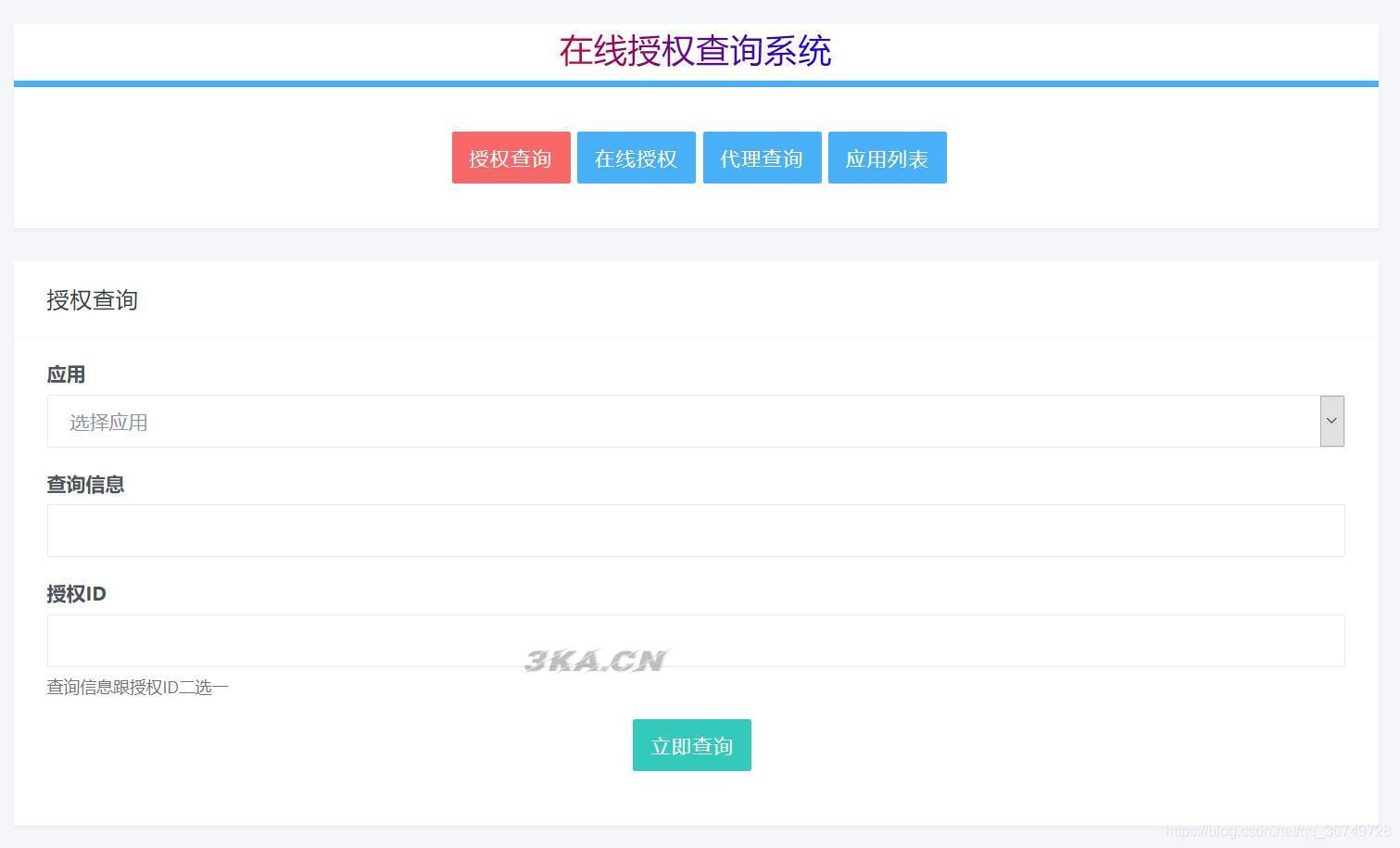Select the 查询信息 field label
The width and height of the screenshot is (1400, 848).
pyautogui.click(x=85, y=484)
